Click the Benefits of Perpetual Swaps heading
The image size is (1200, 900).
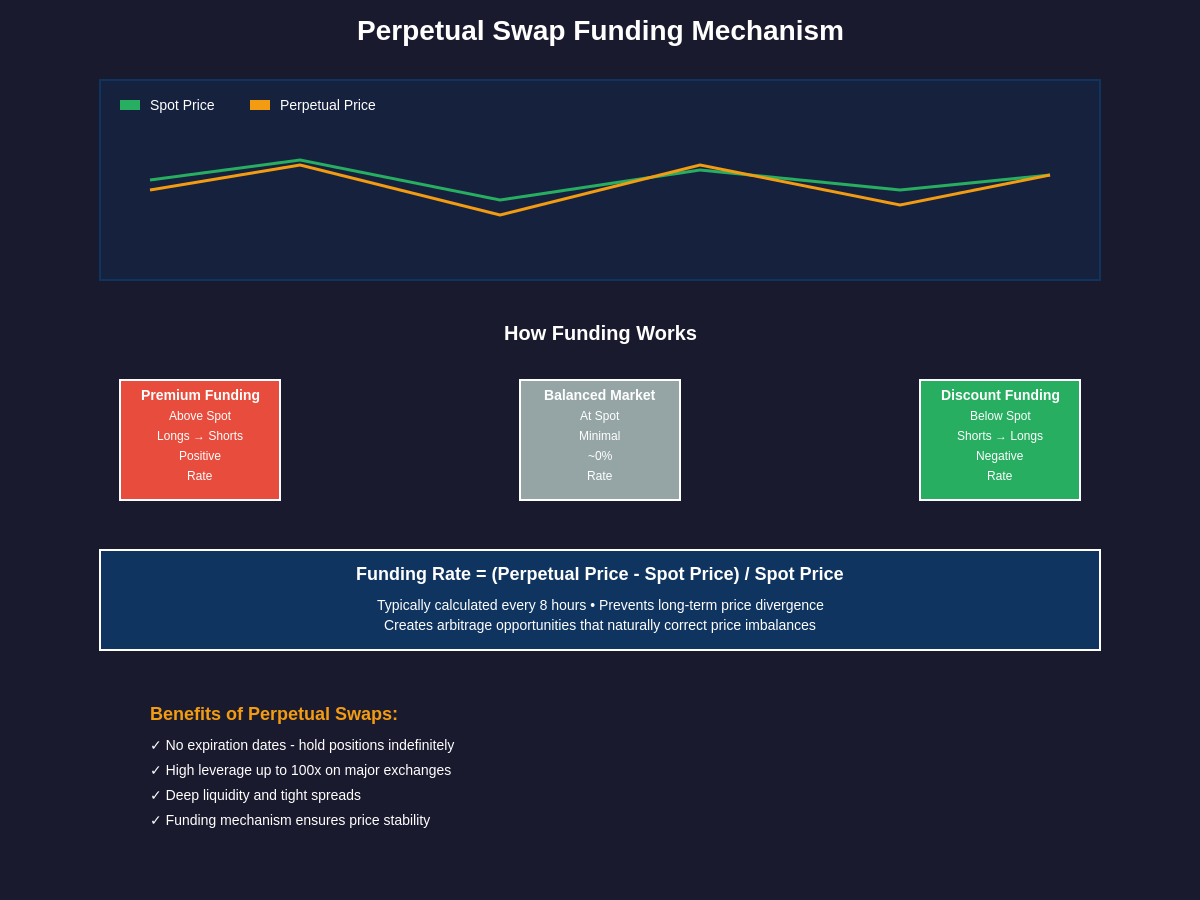tap(274, 714)
